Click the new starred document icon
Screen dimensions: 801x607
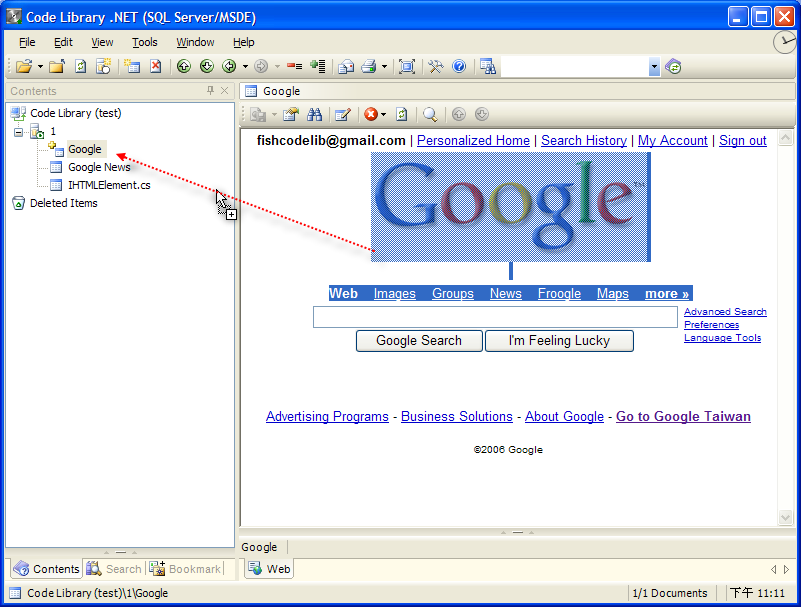(104, 66)
